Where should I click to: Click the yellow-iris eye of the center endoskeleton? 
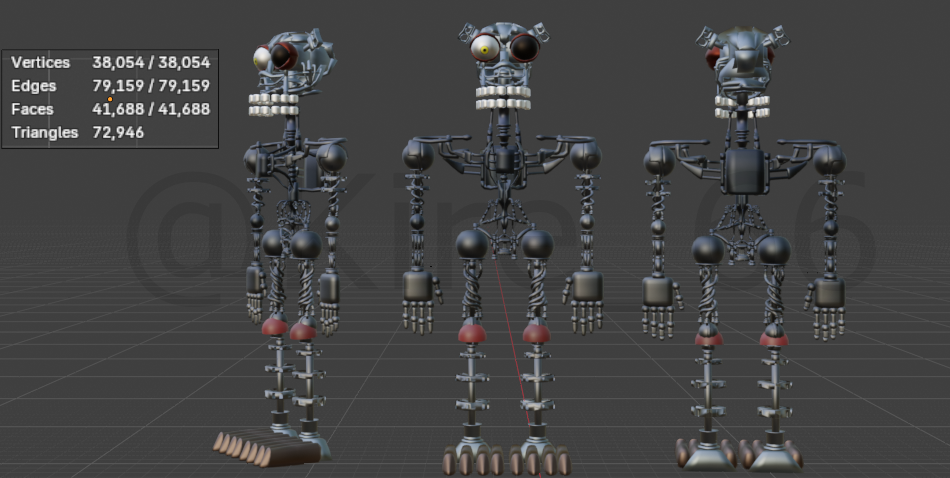point(485,48)
